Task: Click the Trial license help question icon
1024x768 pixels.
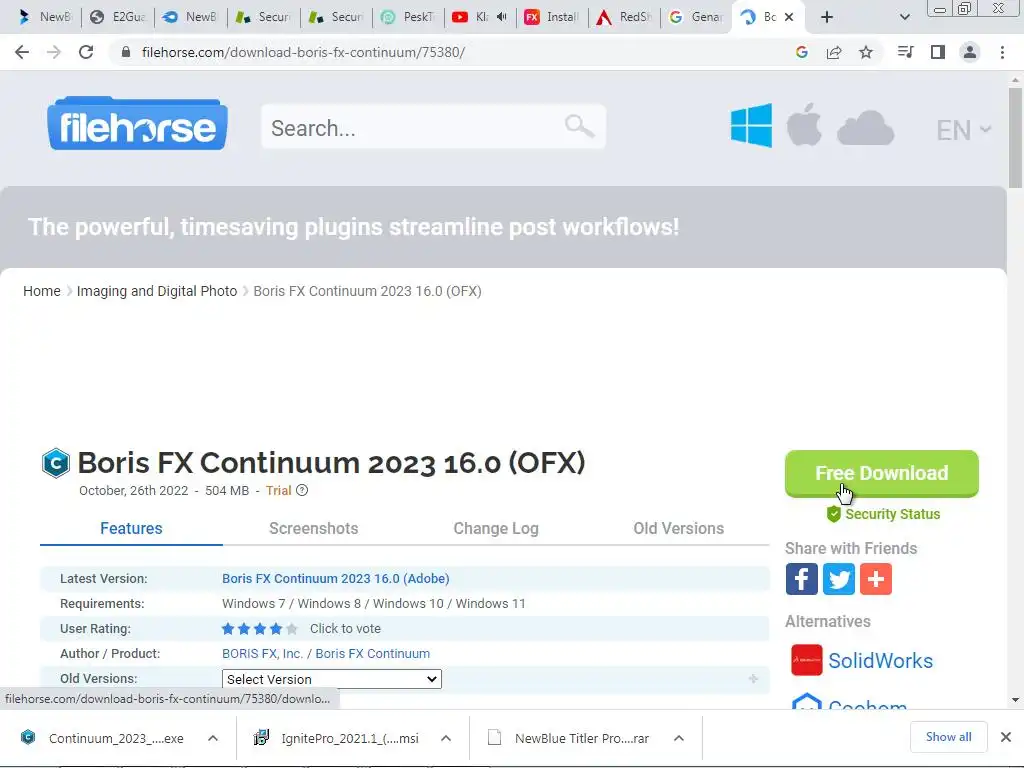Action: point(302,490)
